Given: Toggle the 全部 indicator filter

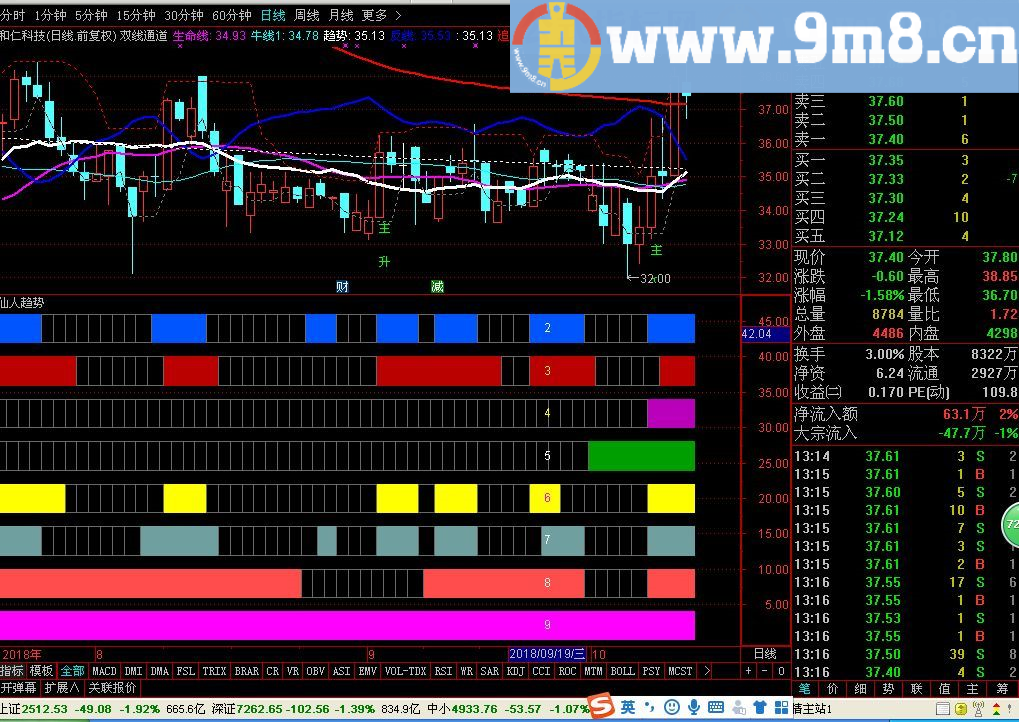Looking at the screenshot, I should 72,671.
